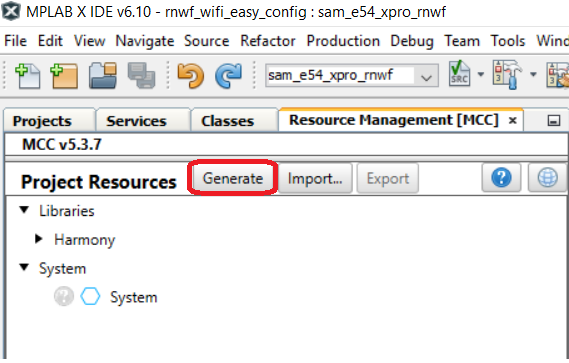This screenshot has width=569, height=363.
Task: Open Project using folder icon
Action: pos(103,76)
